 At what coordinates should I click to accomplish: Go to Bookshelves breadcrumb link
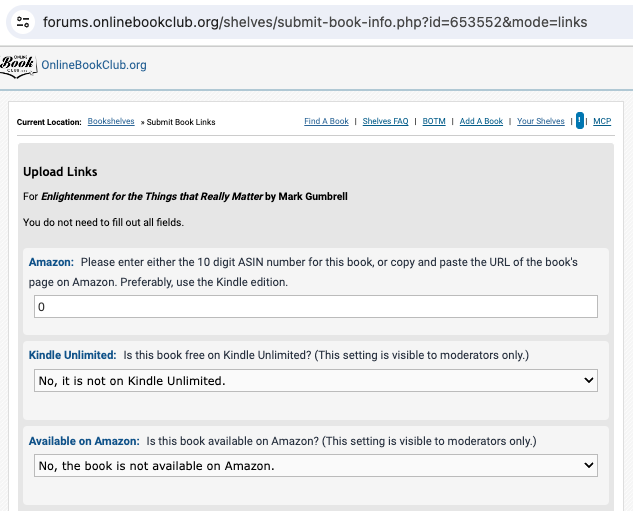pos(111,121)
